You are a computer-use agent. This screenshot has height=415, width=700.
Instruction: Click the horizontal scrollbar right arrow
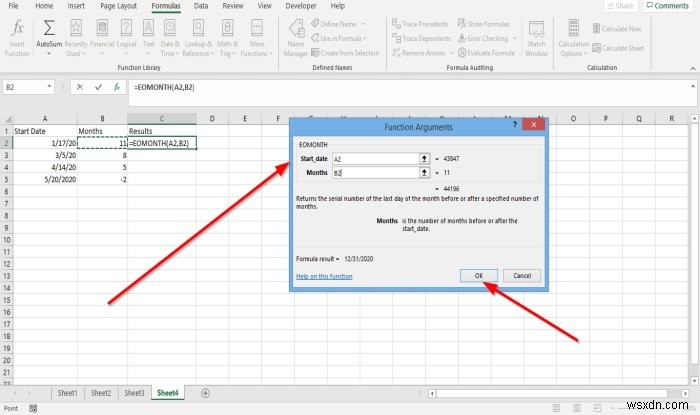tap(685, 393)
